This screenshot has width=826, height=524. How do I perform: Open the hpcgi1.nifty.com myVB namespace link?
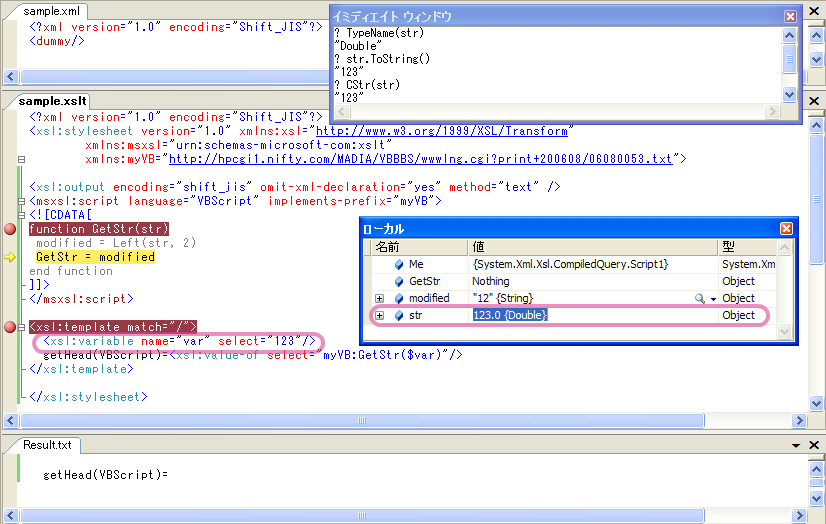[420, 159]
